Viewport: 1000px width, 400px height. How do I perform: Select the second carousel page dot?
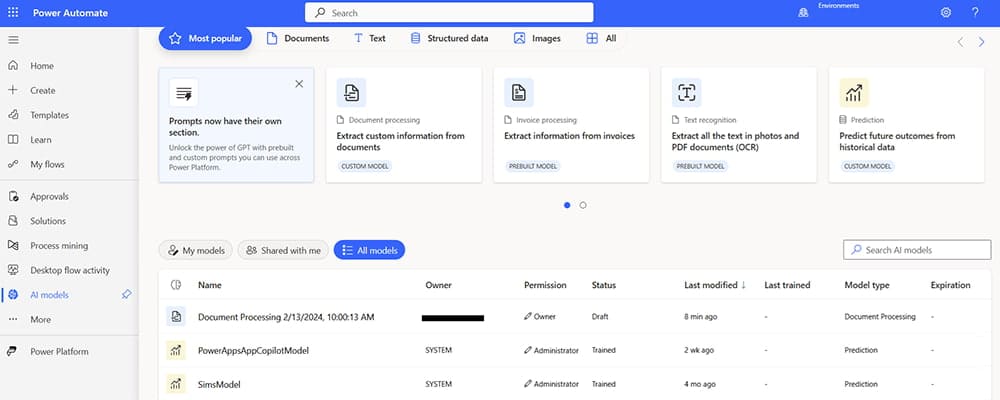(x=583, y=205)
